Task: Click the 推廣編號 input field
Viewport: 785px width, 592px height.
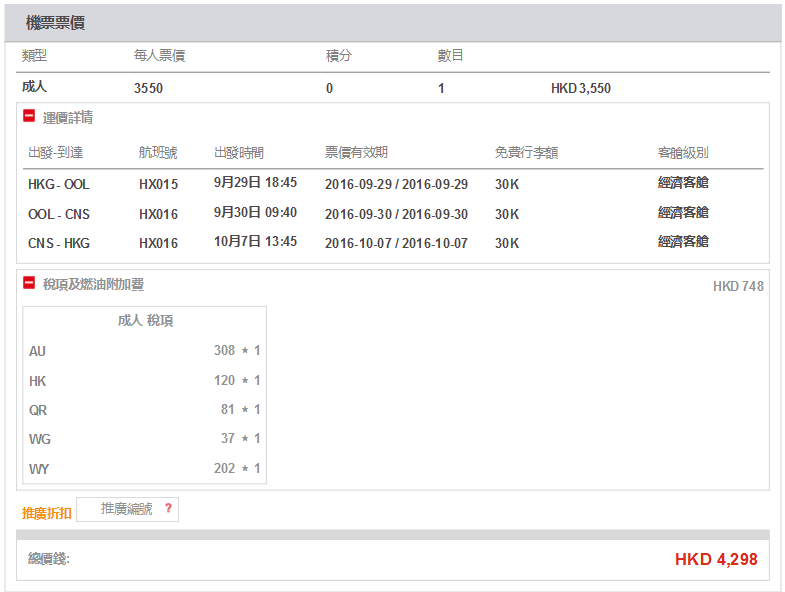Action: pyautogui.click(x=127, y=509)
